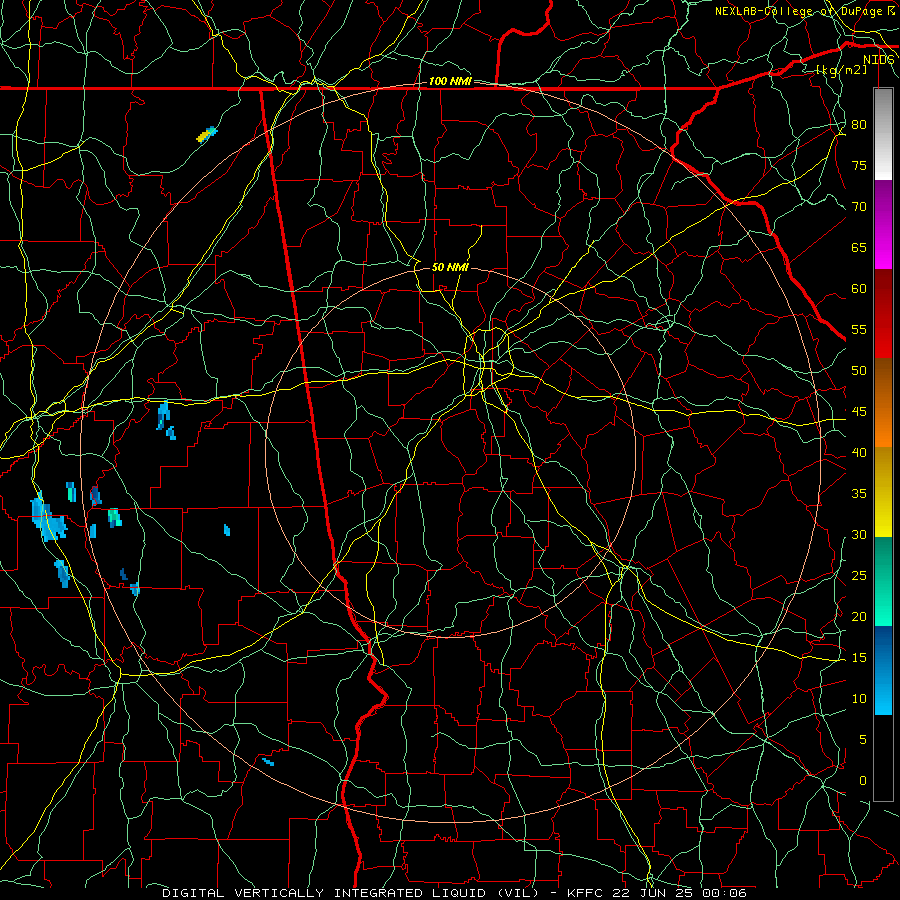This screenshot has height=900, width=900.
Task: Click the 20 value on the scale
Action: (859, 617)
